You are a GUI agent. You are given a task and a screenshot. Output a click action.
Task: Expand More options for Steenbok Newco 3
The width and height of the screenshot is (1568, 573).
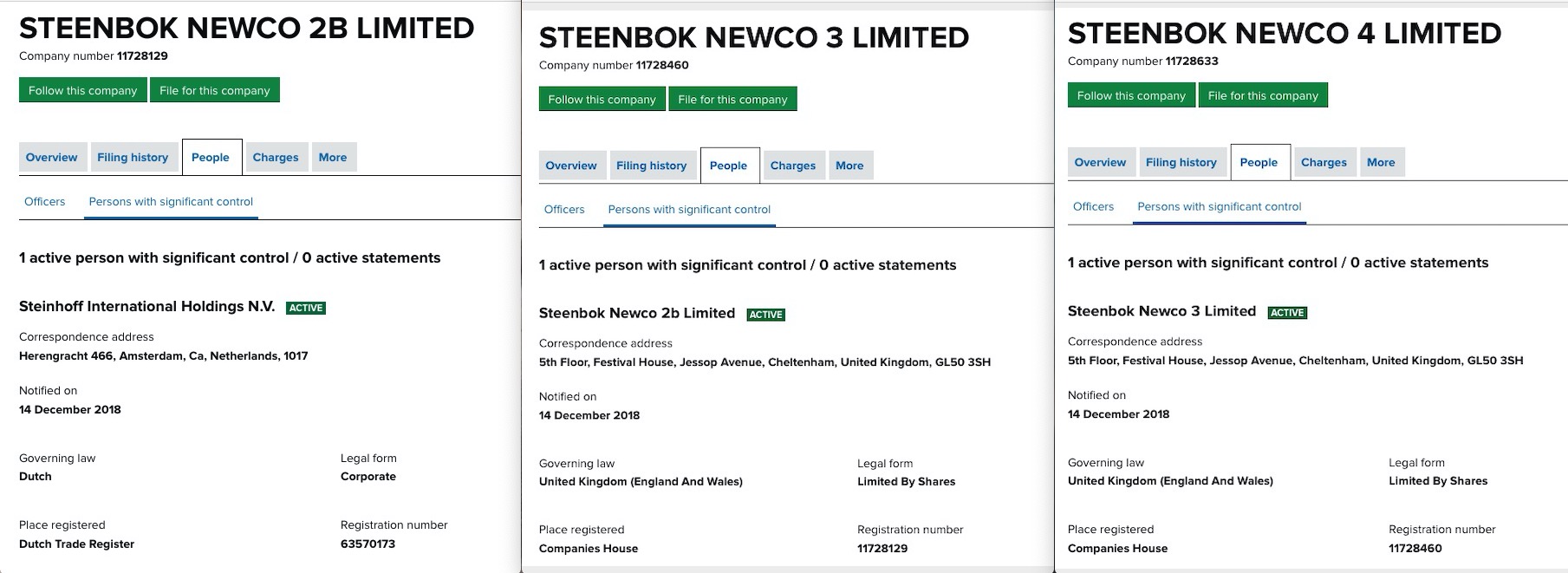click(849, 165)
